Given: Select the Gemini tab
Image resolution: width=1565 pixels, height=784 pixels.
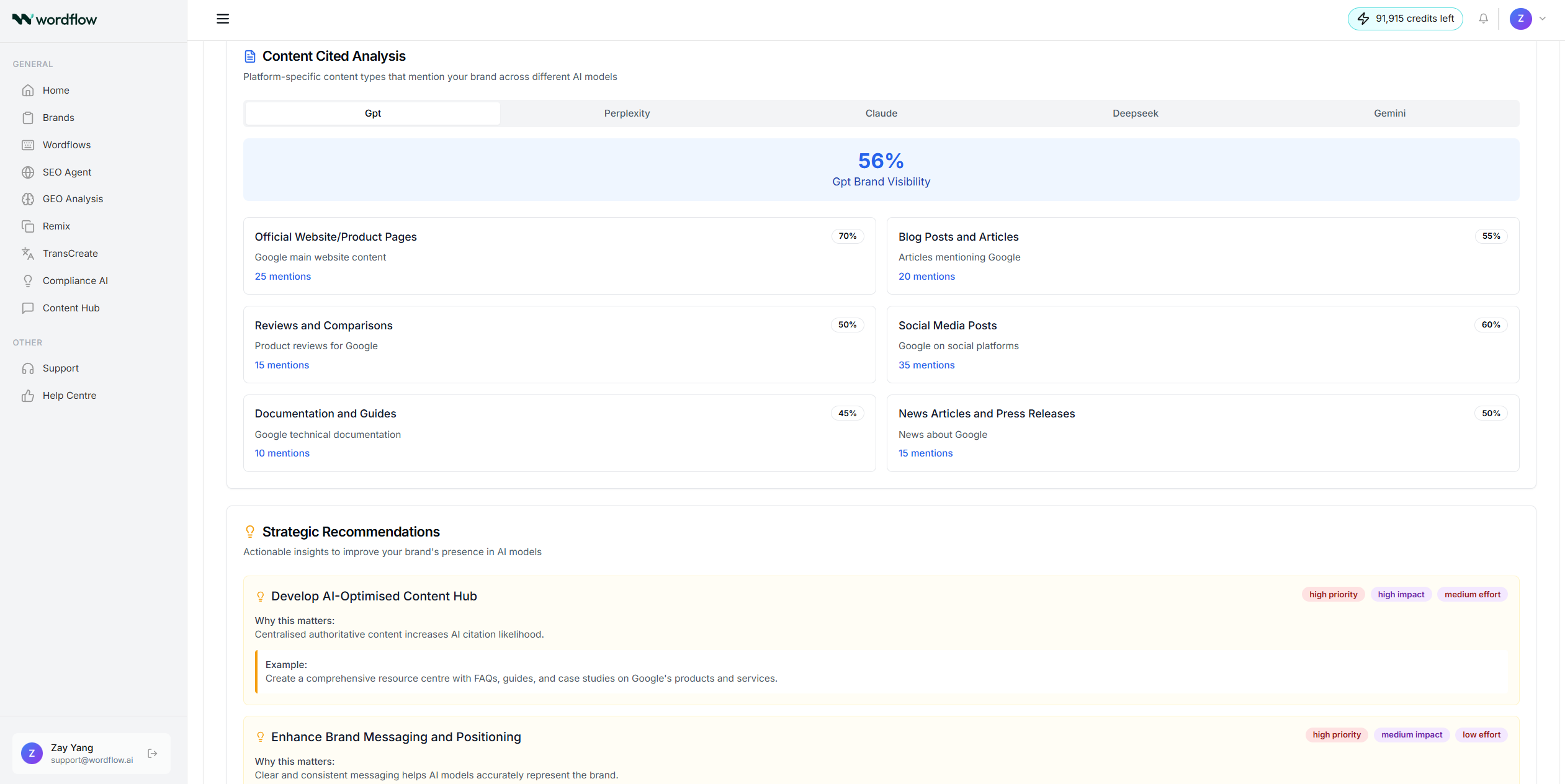Looking at the screenshot, I should point(1389,114).
